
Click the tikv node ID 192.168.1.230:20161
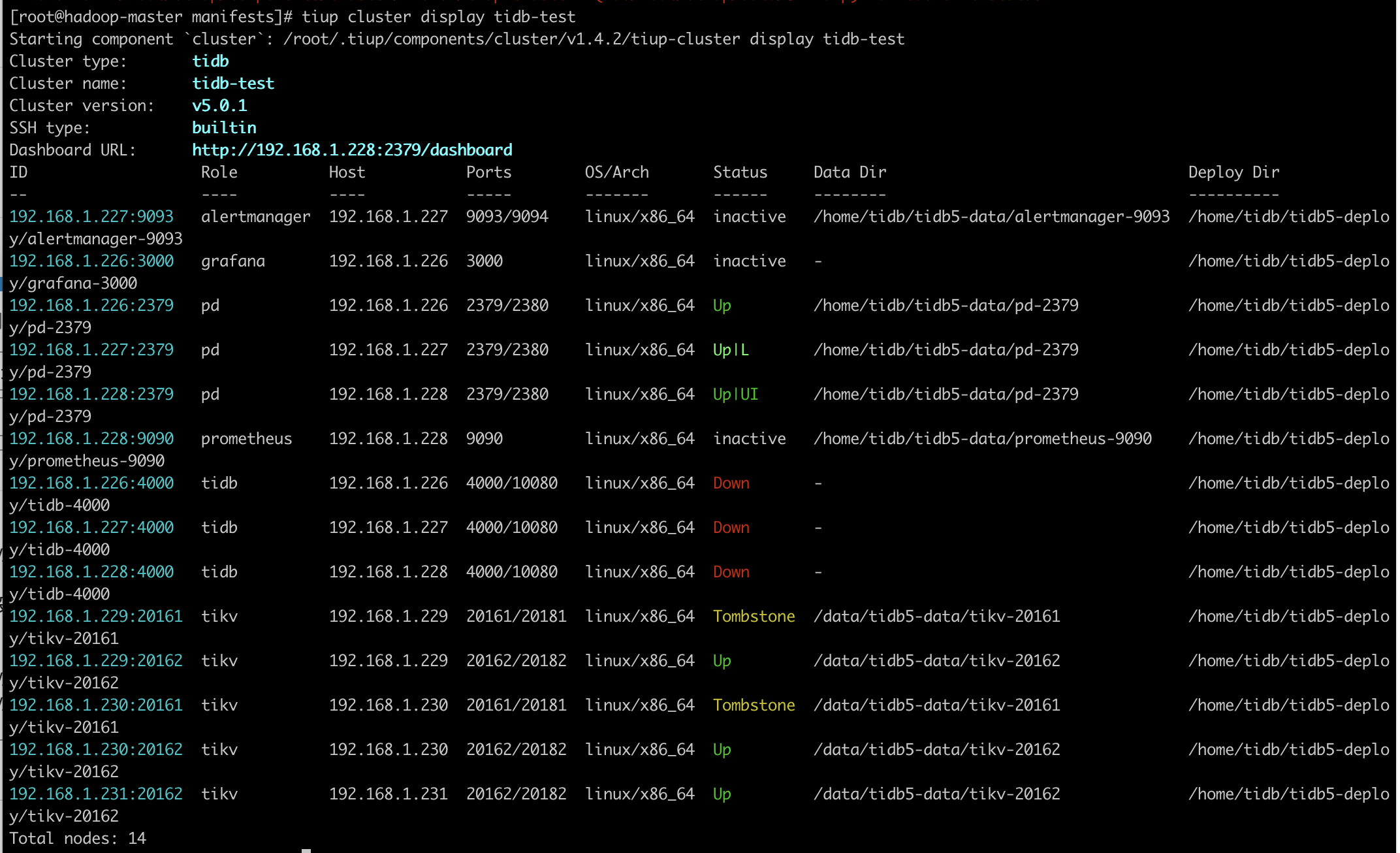[x=96, y=705]
